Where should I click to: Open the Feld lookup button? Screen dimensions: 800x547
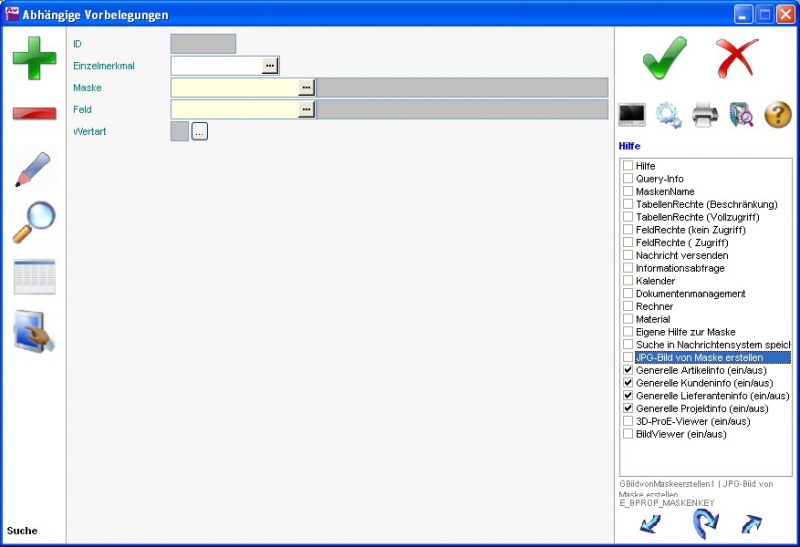pos(306,109)
